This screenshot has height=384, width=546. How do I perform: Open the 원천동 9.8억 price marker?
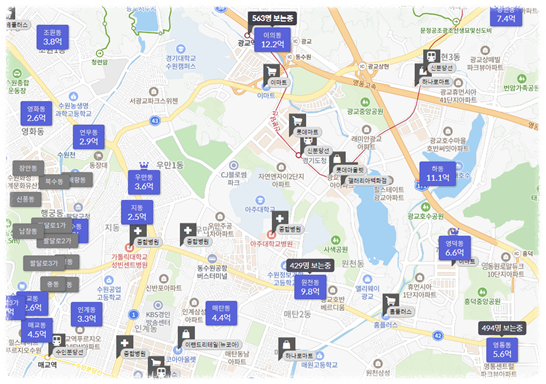pos(310,287)
